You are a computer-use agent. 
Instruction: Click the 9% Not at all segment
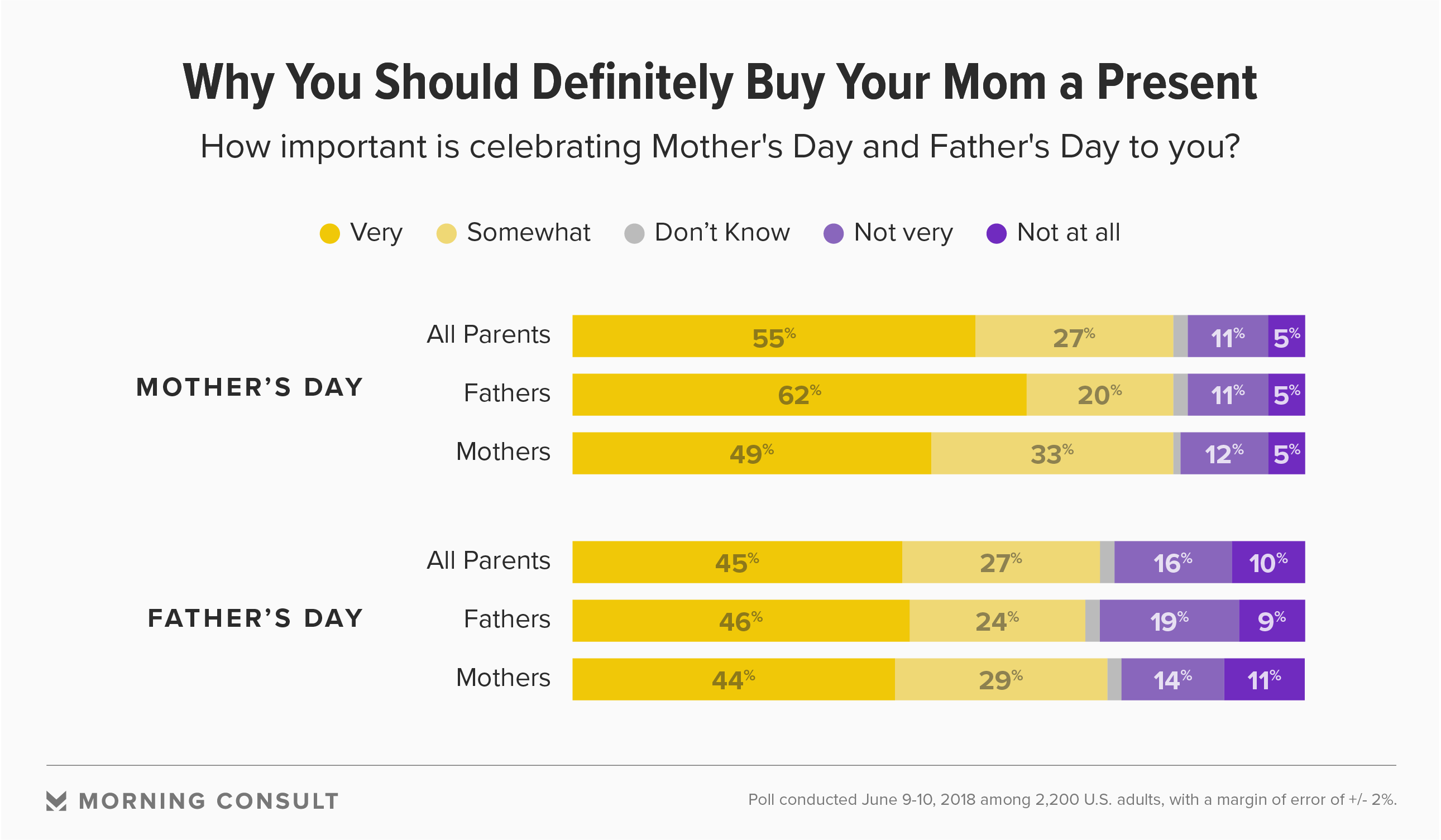click(x=1271, y=621)
